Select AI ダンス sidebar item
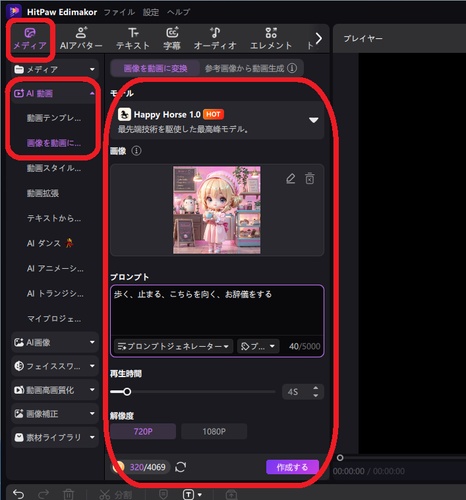This screenshot has width=466, height=500. click(x=50, y=243)
